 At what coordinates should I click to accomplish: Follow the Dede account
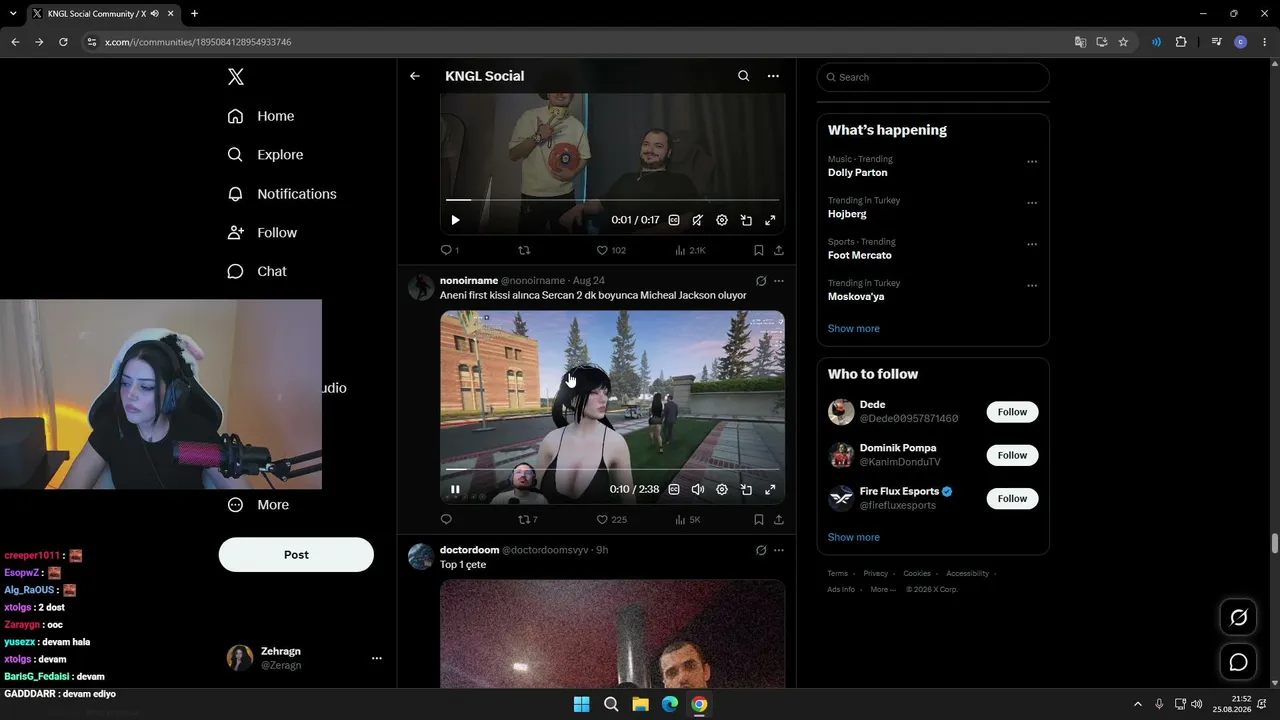click(x=1012, y=412)
